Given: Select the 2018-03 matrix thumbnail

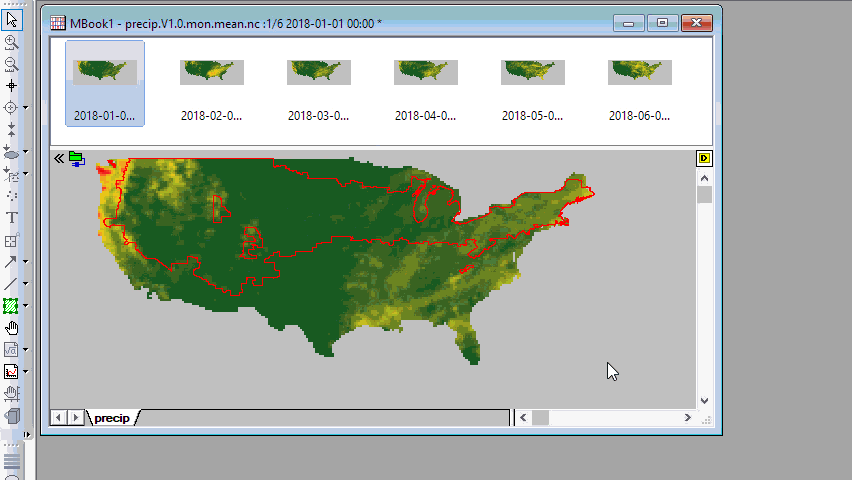Looking at the screenshot, I should click(x=318, y=82).
